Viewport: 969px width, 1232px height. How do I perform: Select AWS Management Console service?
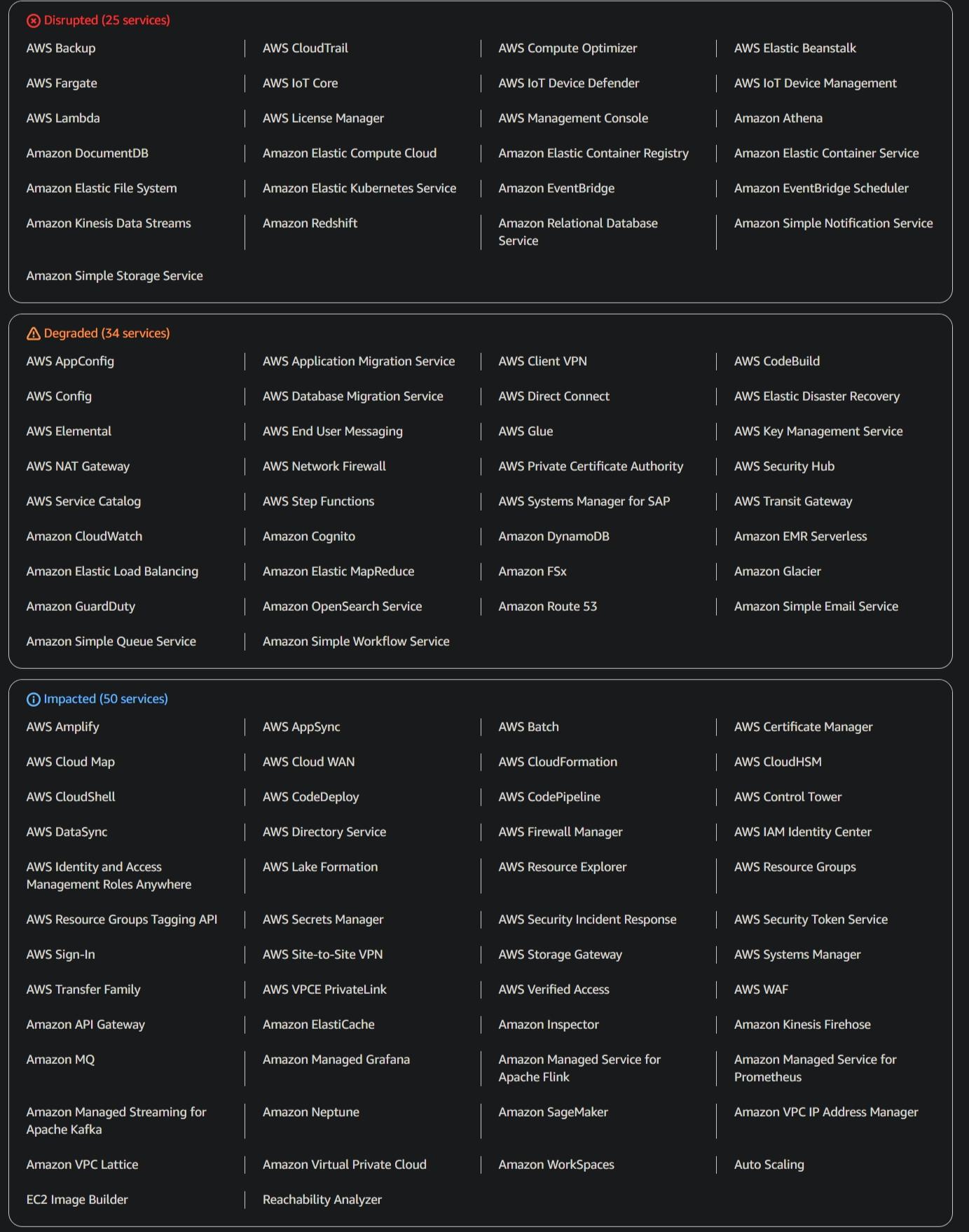pos(572,118)
